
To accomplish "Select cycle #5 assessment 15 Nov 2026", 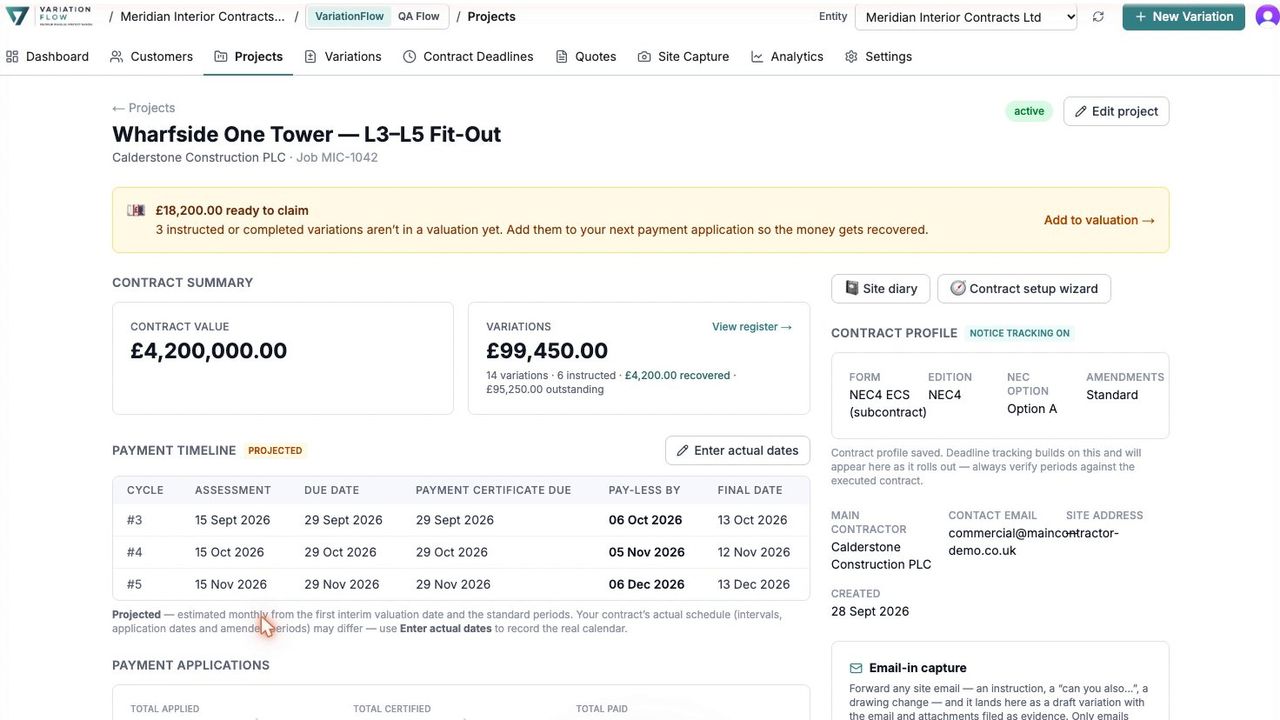I will coord(231,584).
